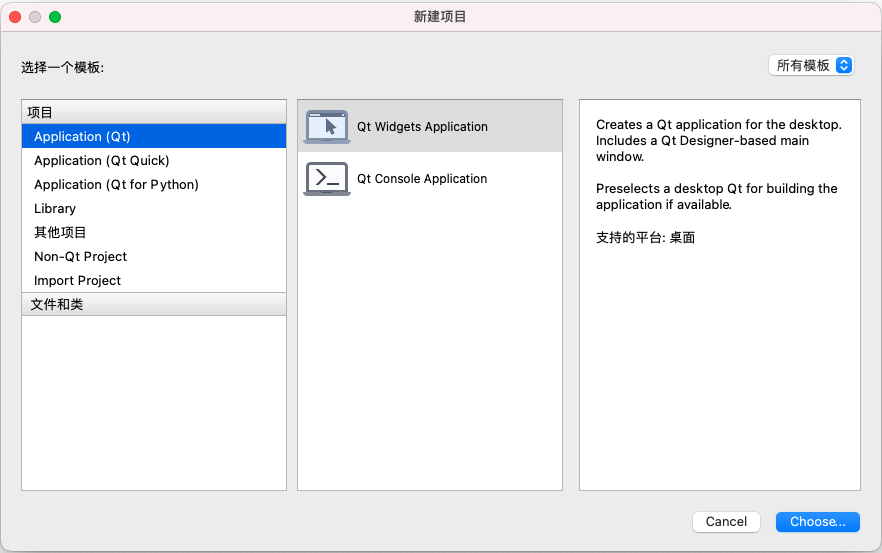Pick the Import Project category
Viewport: 882px width, 553px height.
point(154,280)
